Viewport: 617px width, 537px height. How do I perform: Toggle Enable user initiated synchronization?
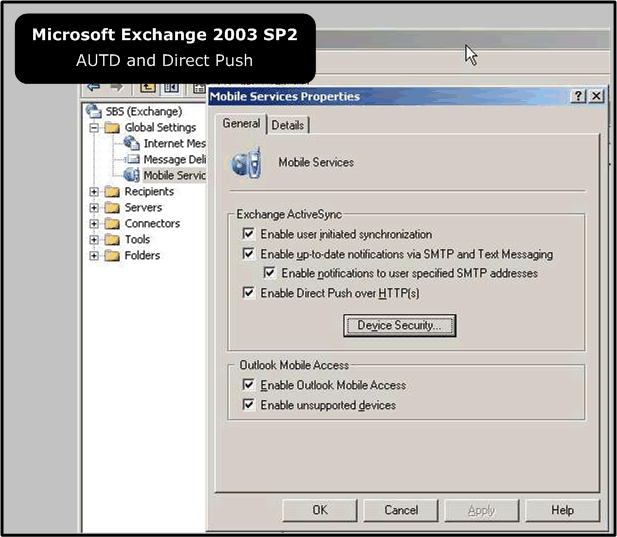pos(248,234)
